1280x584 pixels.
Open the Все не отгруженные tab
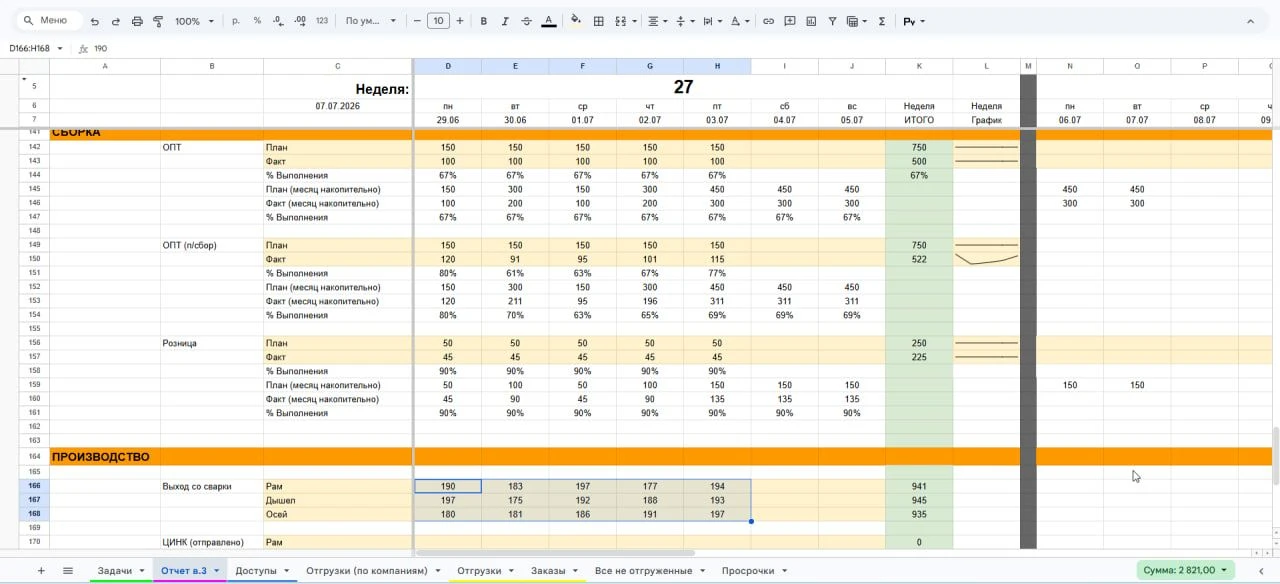[x=650, y=571]
